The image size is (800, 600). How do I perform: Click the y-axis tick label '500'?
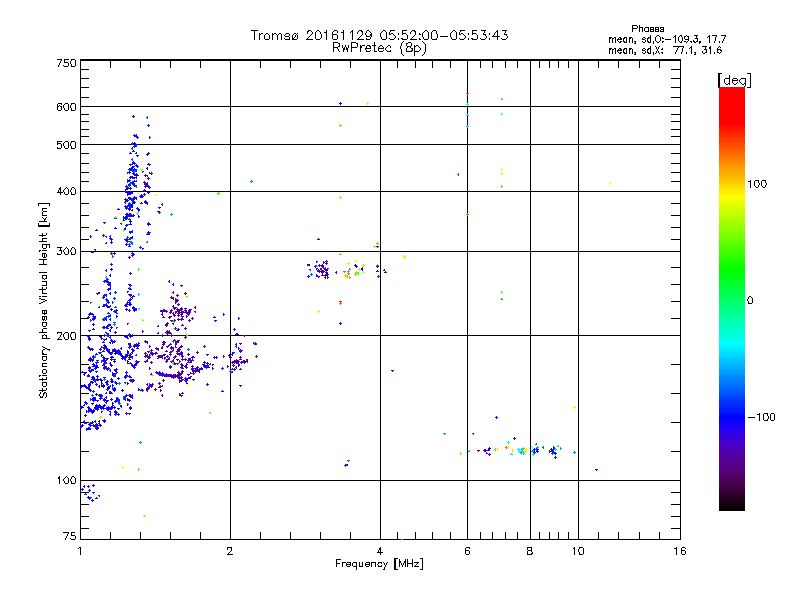pyautogui.click(x=66, y=145)
